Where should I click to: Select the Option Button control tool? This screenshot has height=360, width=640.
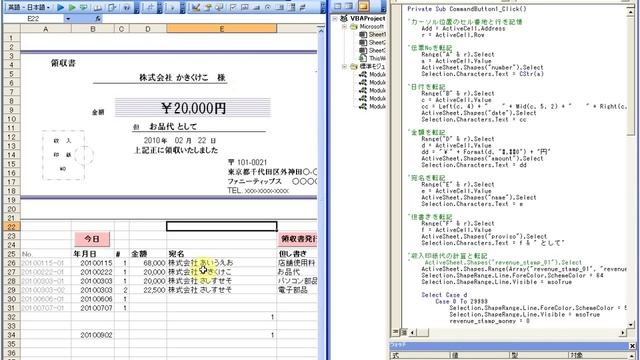(x=268, y=7)
